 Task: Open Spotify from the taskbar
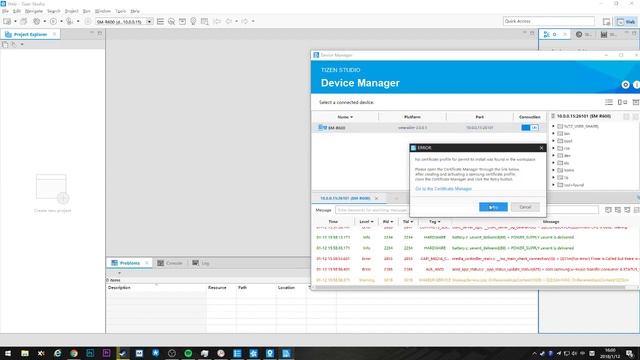click(188, 353)
